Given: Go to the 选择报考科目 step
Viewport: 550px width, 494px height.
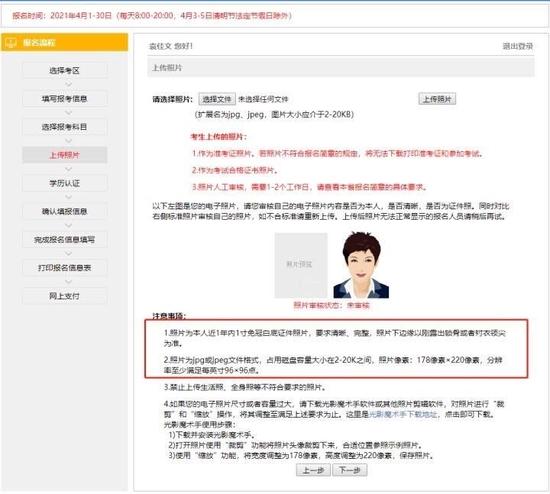Looking at the screenshot, I should (x=65, y=127).
